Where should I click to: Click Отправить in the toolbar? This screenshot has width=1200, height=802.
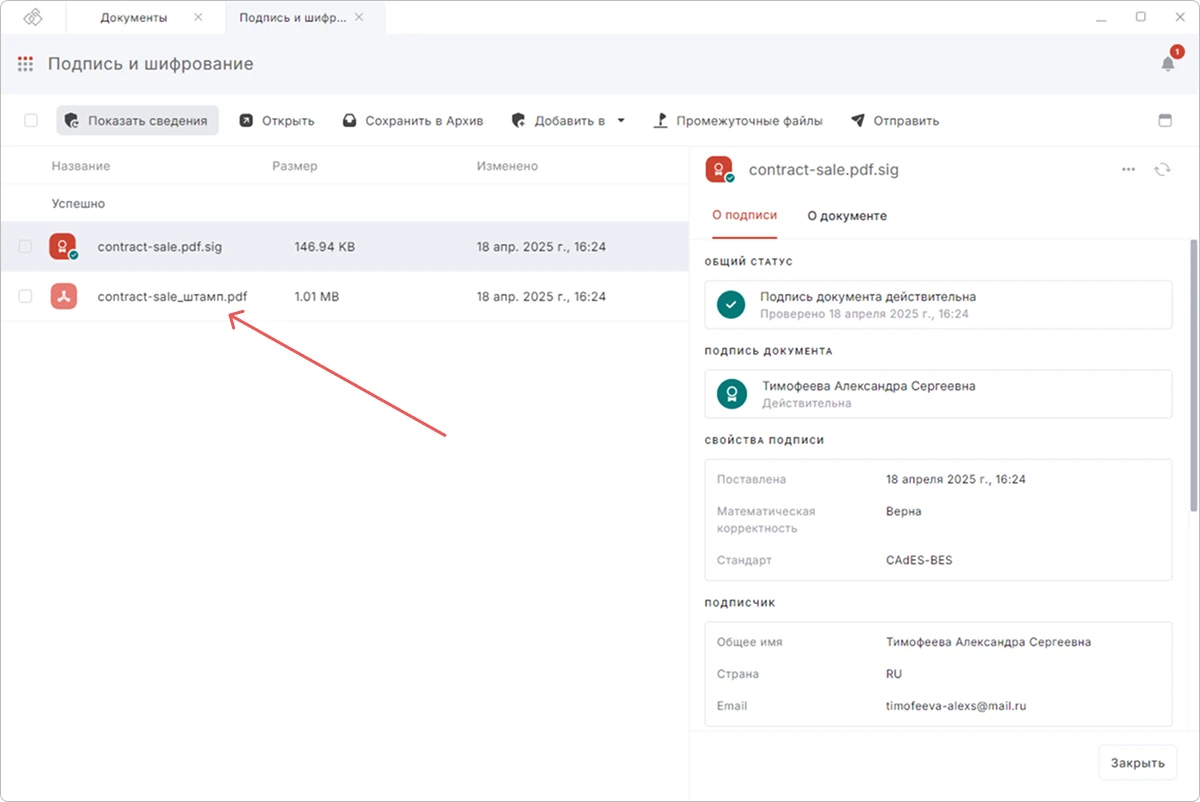895,120
